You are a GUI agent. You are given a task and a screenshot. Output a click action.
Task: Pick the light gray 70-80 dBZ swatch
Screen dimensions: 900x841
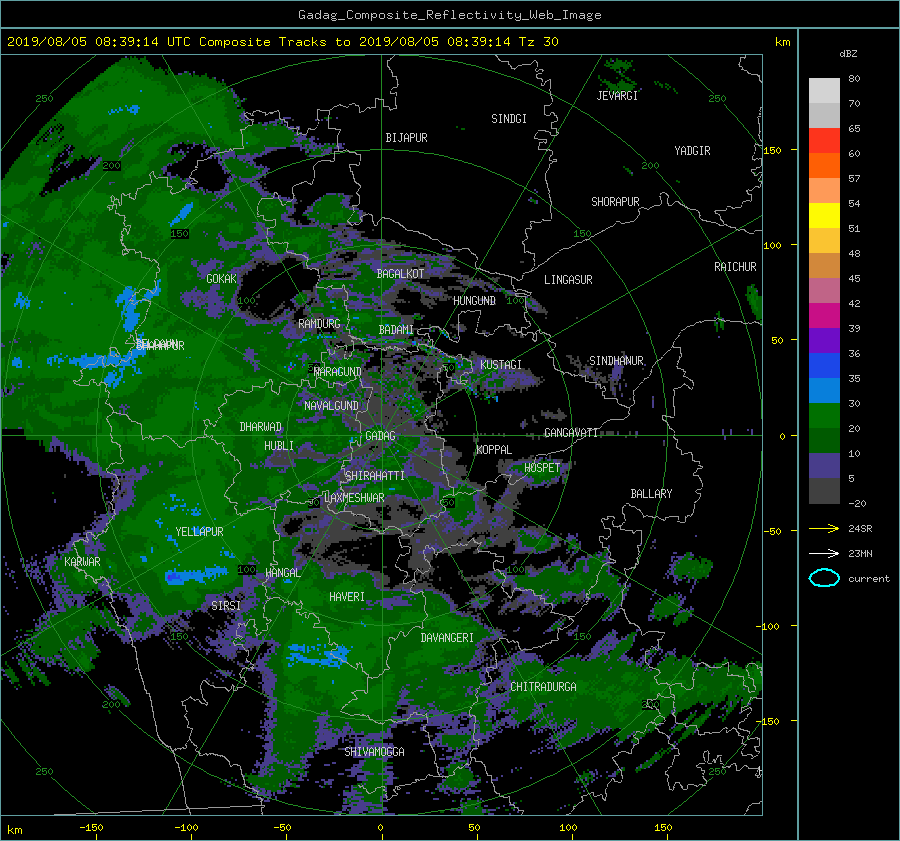(824, 91)
